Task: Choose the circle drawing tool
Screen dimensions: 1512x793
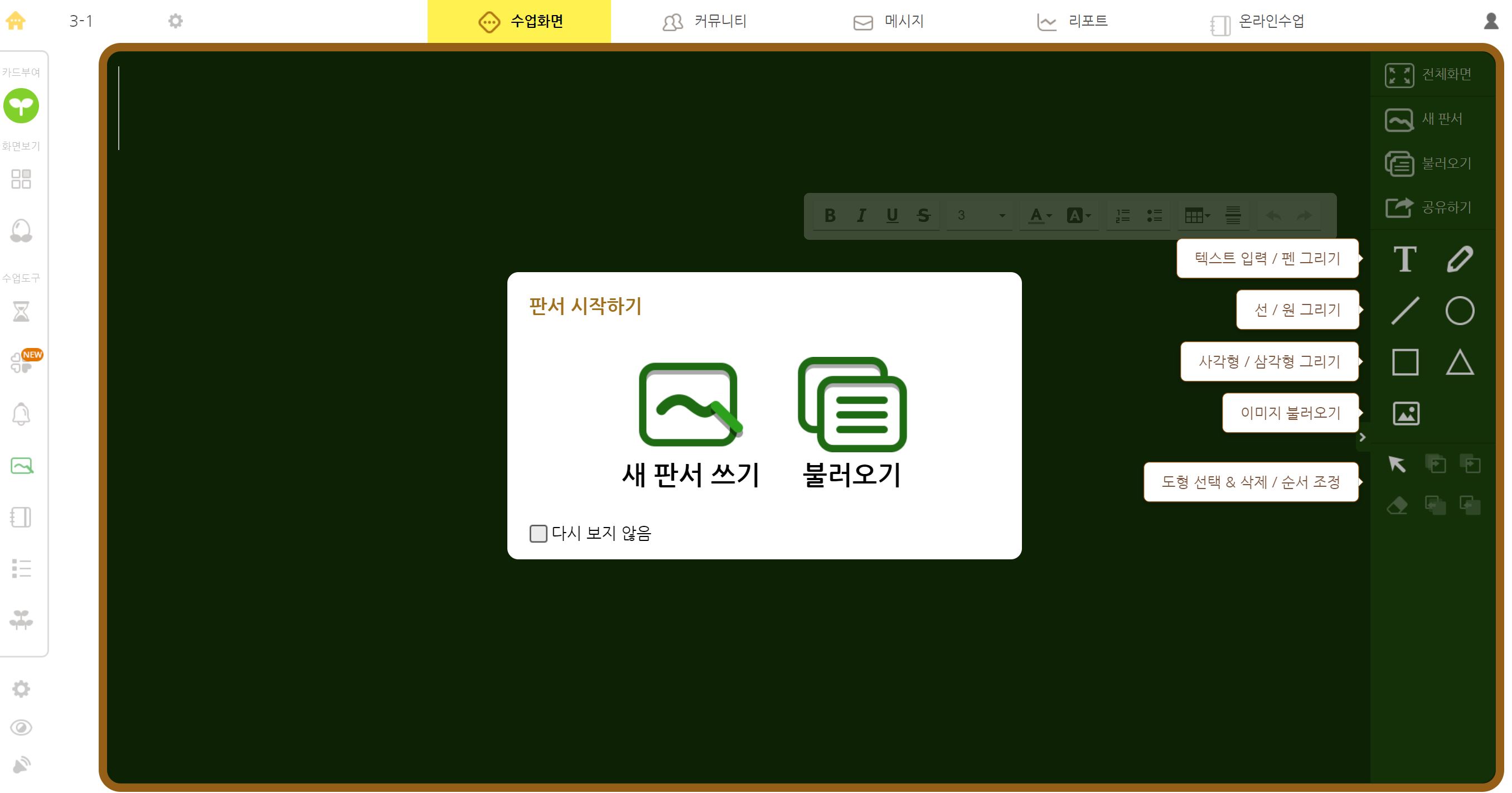Action: pos(1459,311)
